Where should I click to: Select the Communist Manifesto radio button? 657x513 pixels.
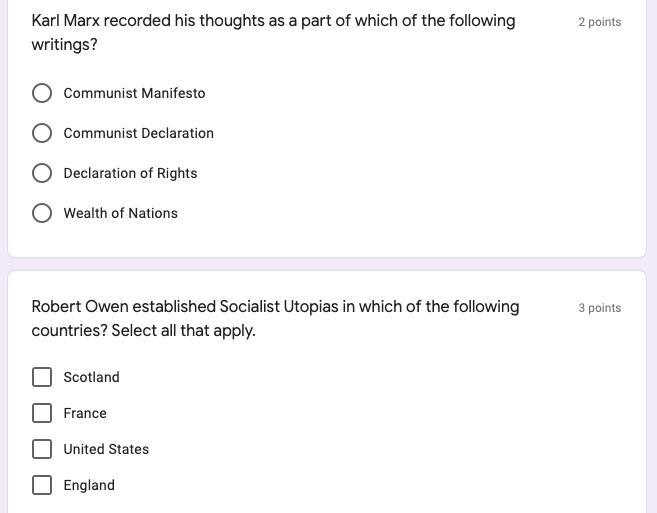tap(42, 93)
